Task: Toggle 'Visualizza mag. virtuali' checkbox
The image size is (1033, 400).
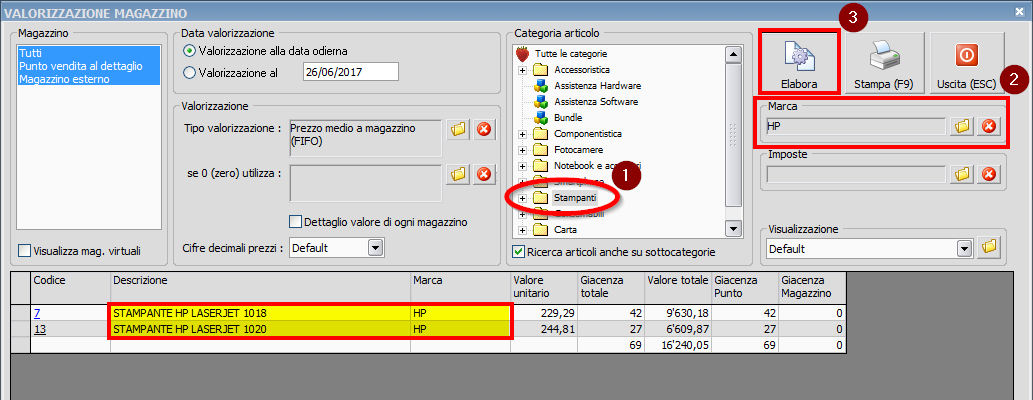Action: tap(24, 250)
